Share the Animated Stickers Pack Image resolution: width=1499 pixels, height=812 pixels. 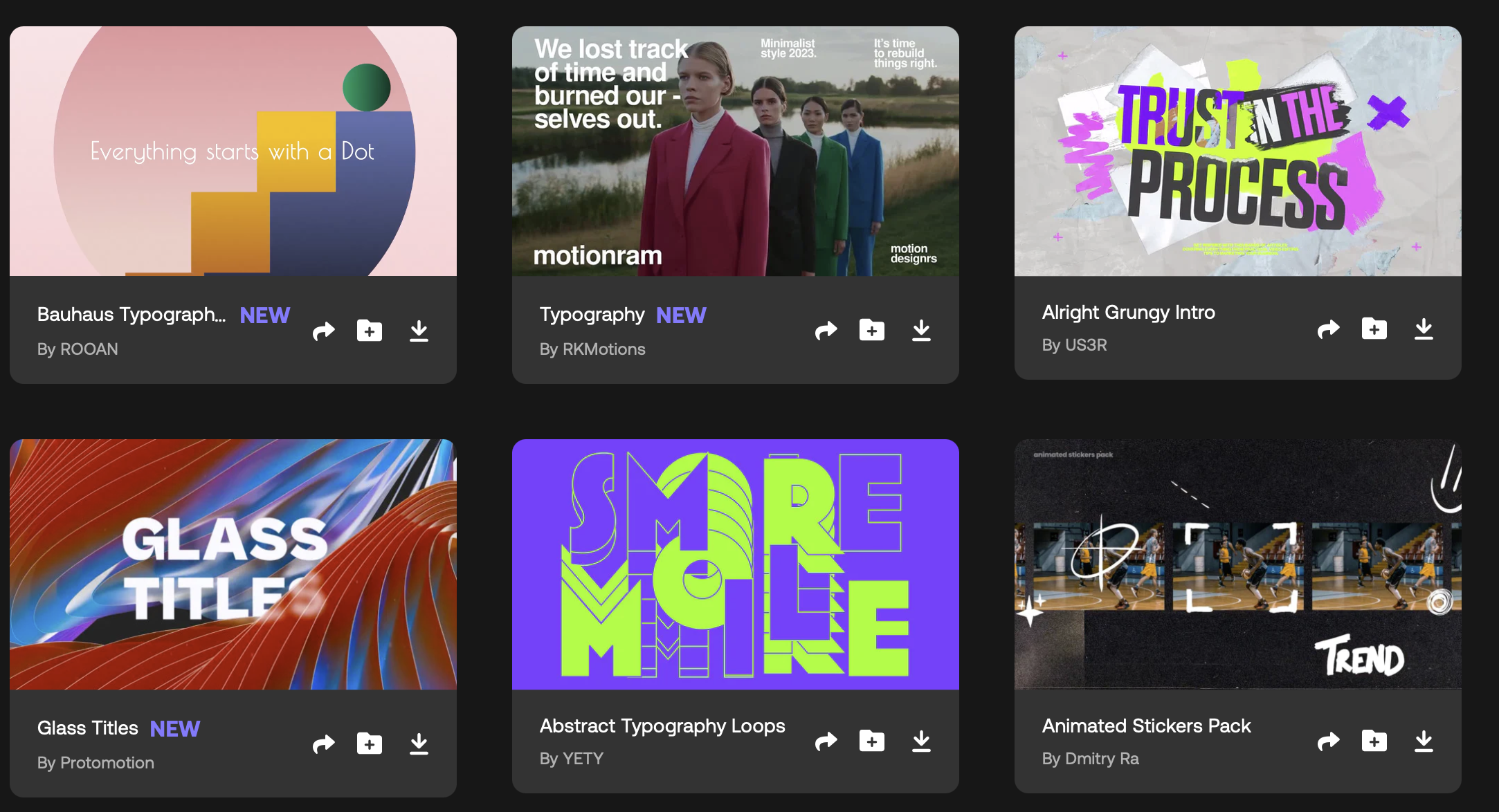pos(1328,741)
